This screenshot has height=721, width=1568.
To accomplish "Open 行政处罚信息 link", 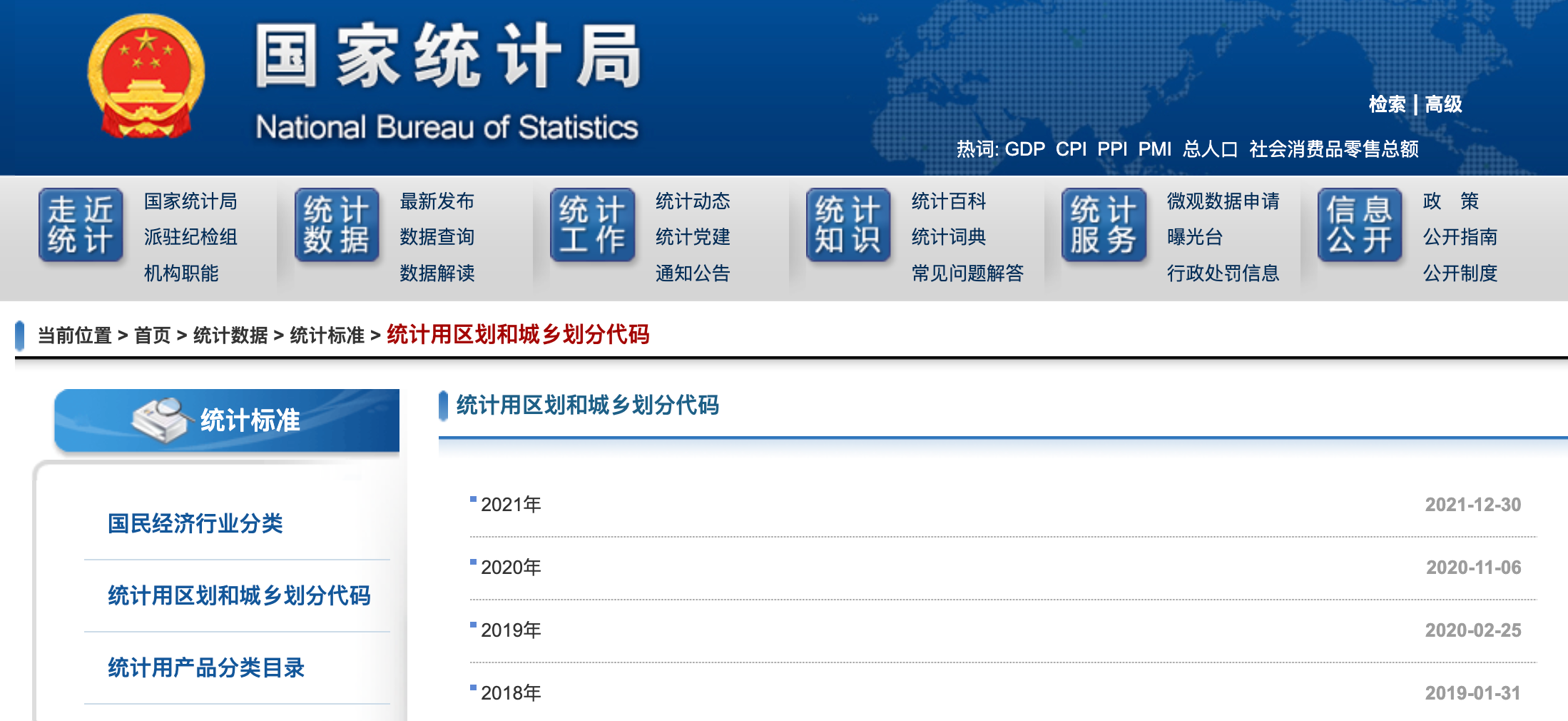I will 1223,273.
